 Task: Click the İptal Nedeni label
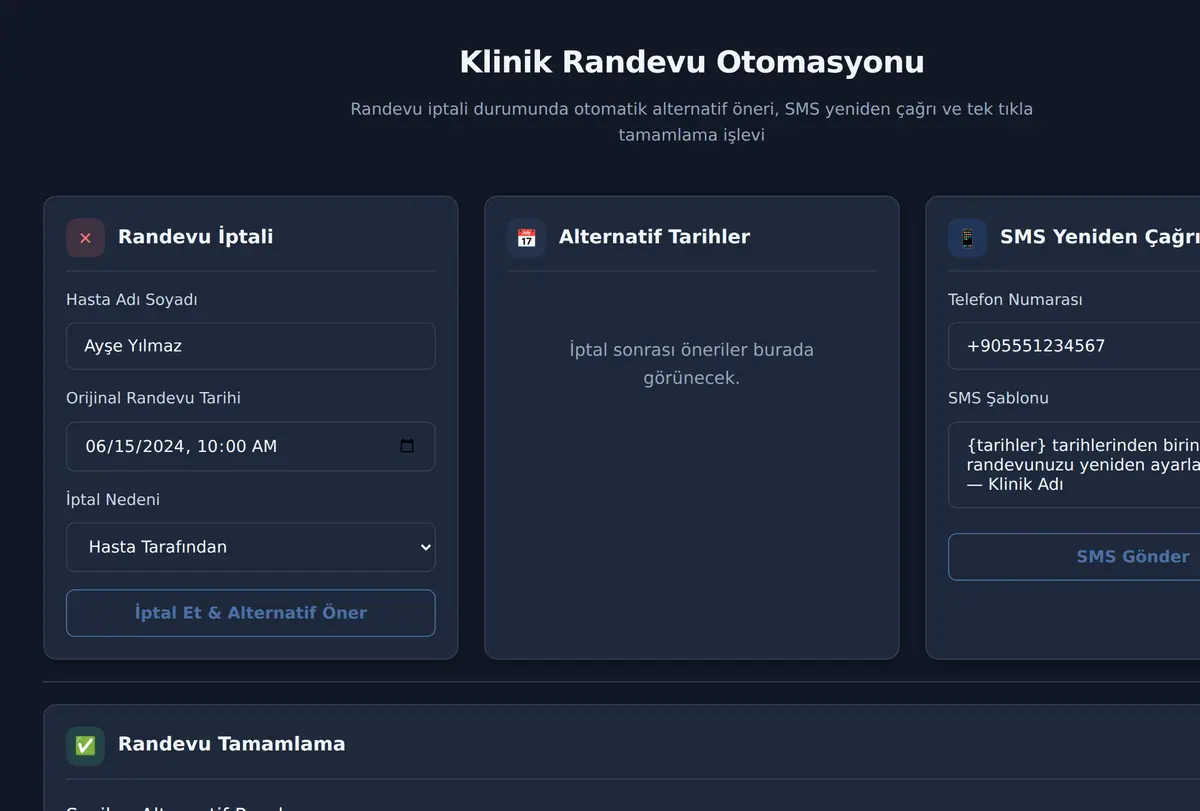coord(113,500)
